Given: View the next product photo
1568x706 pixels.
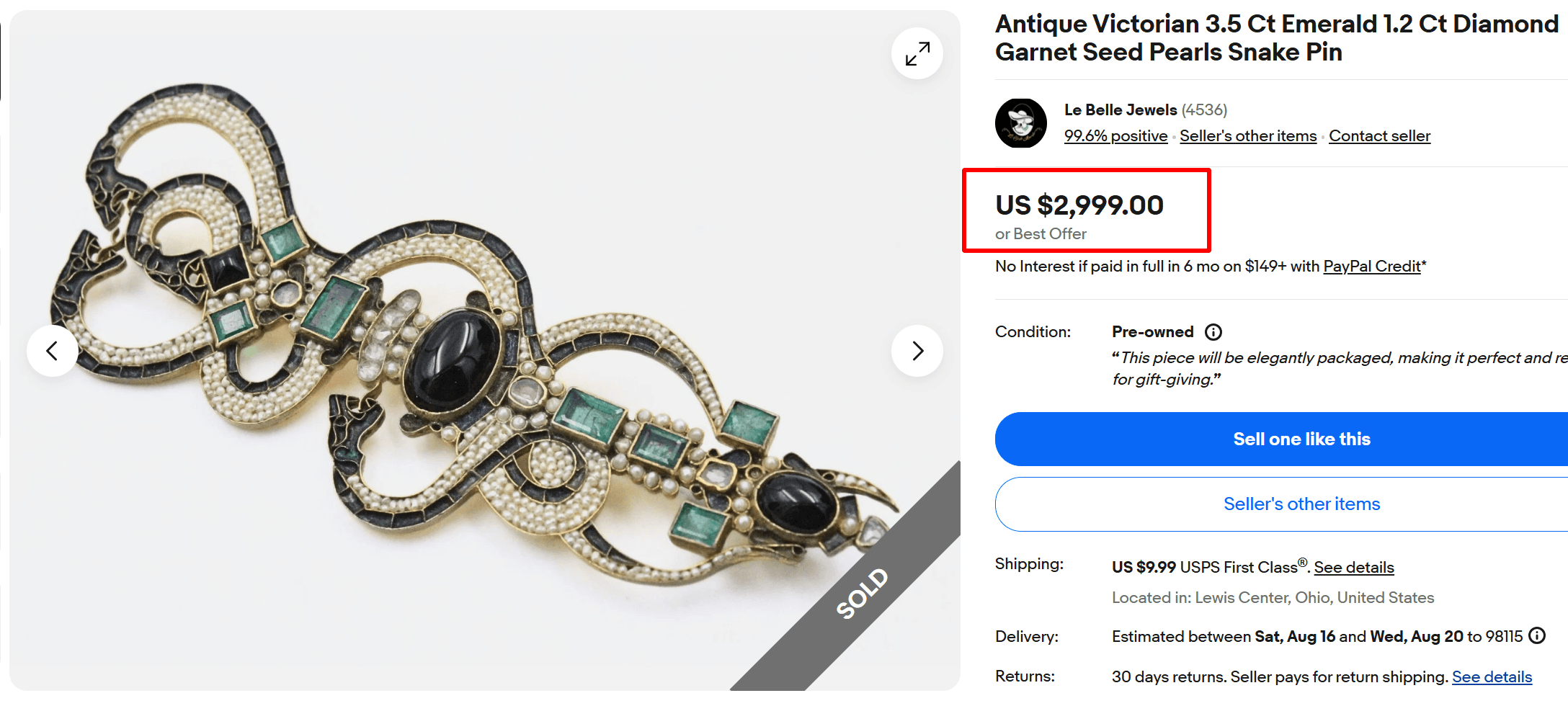Looking at the screenshot, I should (917, 351).
